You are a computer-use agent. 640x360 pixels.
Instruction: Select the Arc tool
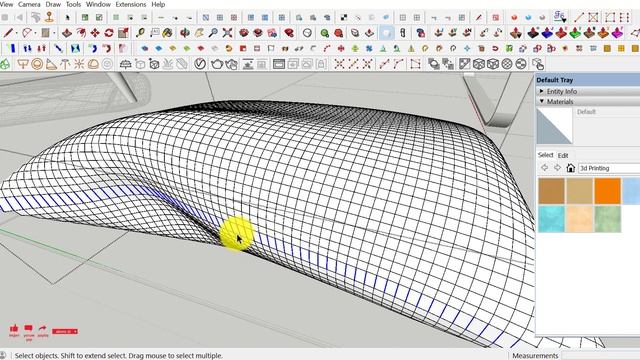(x=27, y=33)
